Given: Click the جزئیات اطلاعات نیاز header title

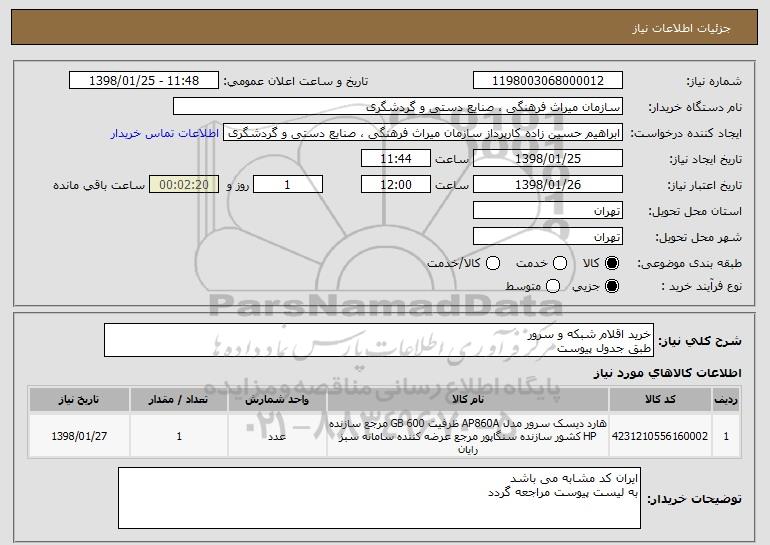Looking at the screenshot, I should click(681, 28).
